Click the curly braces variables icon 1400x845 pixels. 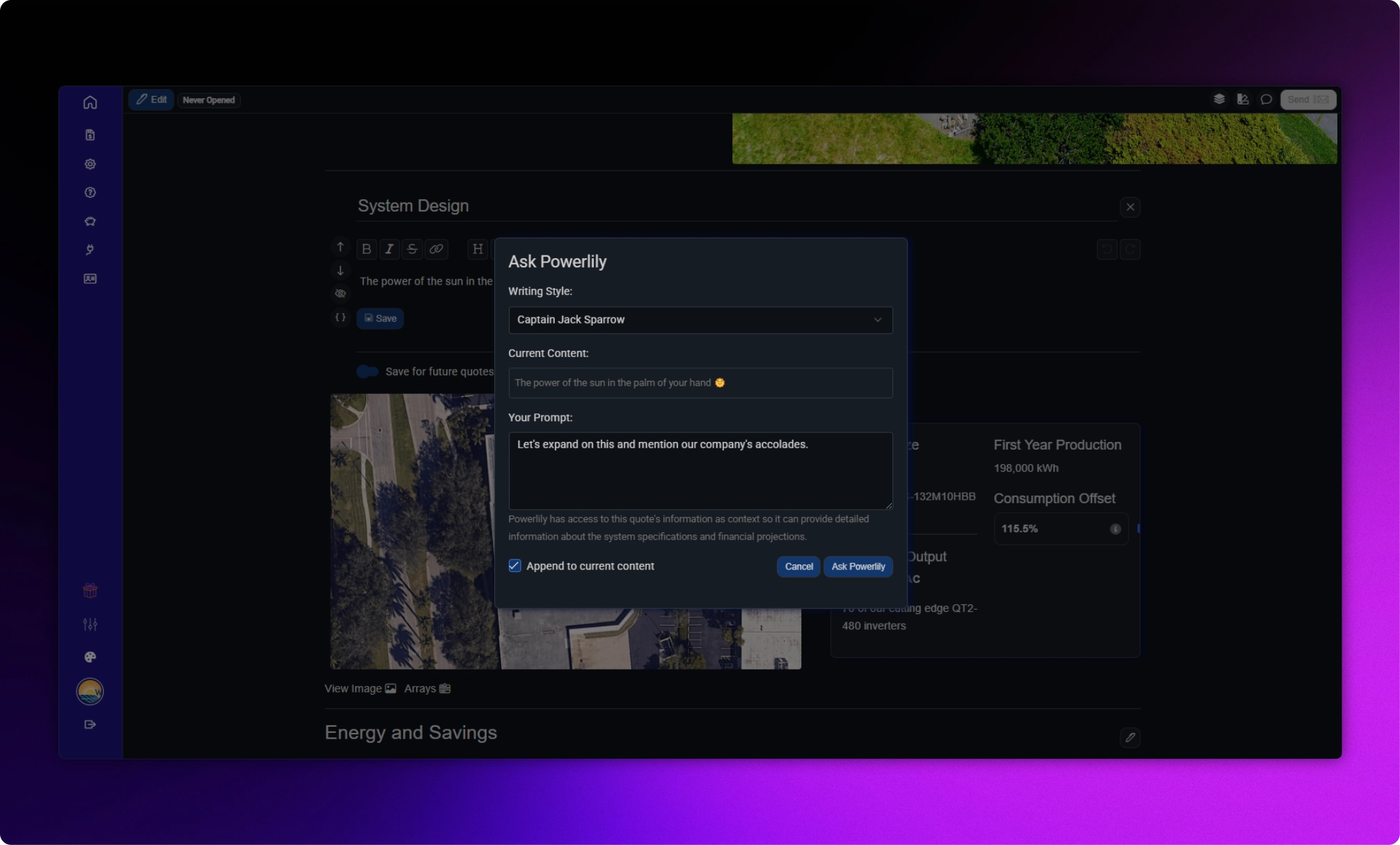340,317
